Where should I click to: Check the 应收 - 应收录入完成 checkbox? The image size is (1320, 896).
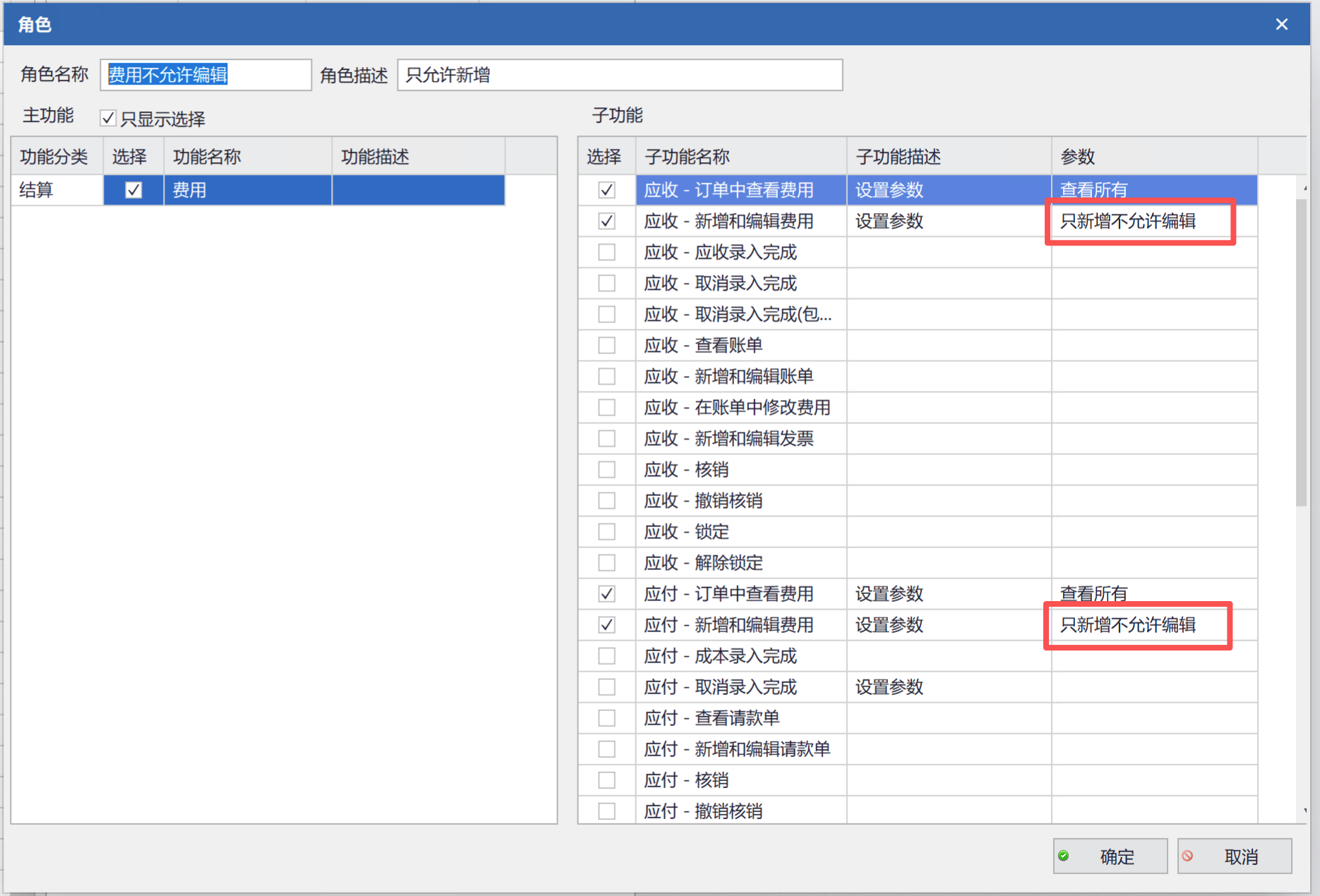point(606,252)
